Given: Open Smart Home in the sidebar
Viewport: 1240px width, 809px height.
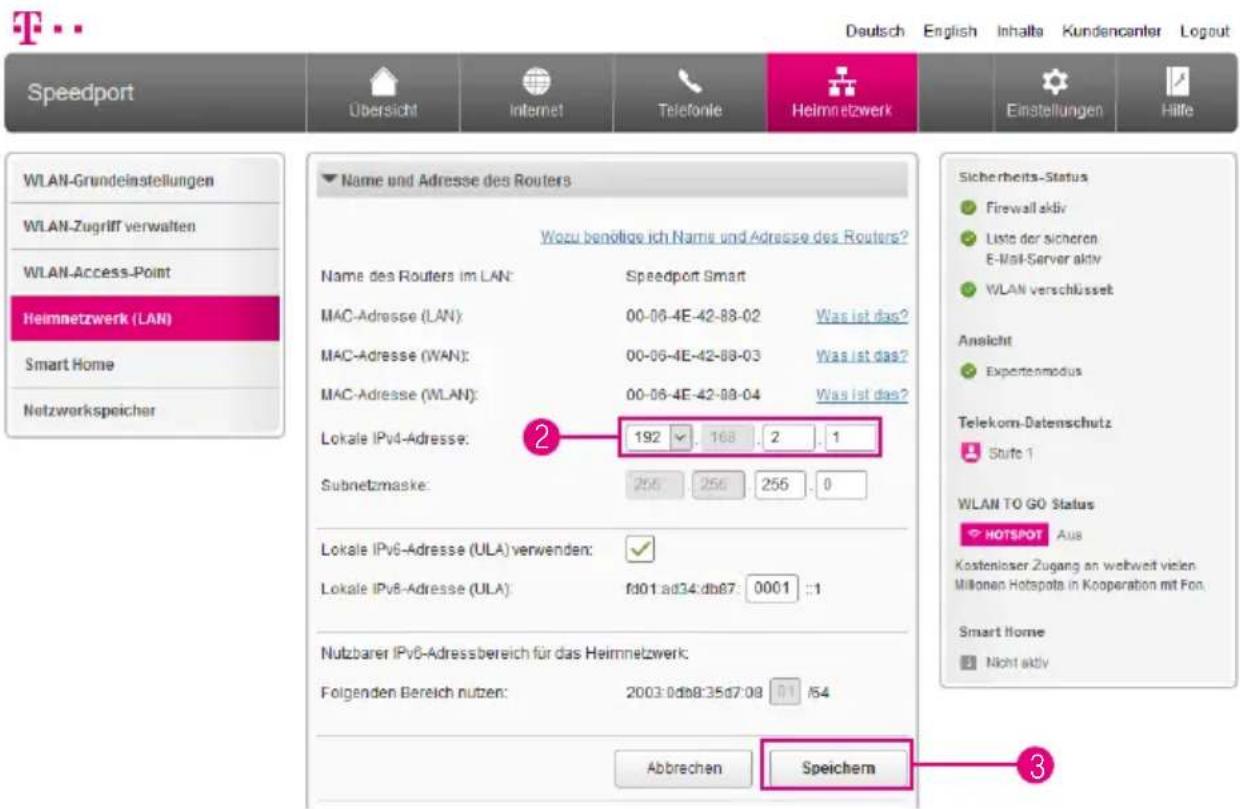Looking at the screenshot, I should [143, 365].
